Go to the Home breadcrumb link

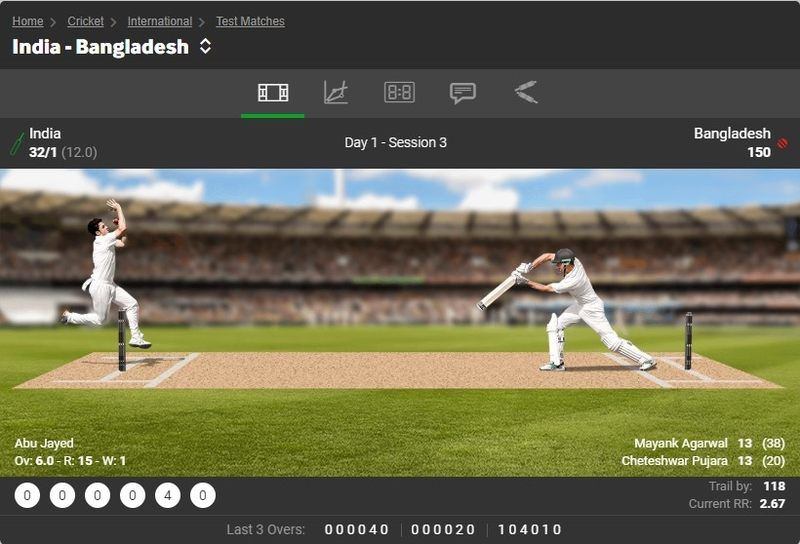click(x=28, y=21)
